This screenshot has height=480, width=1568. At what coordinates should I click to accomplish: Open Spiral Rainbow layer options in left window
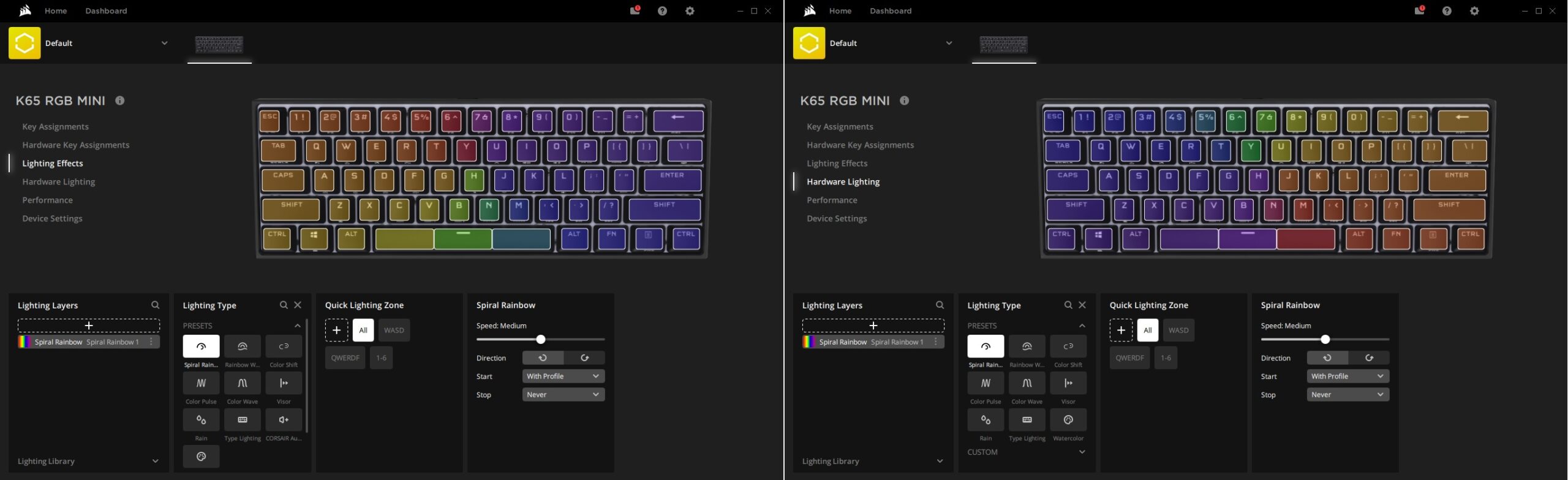point(151,342)
